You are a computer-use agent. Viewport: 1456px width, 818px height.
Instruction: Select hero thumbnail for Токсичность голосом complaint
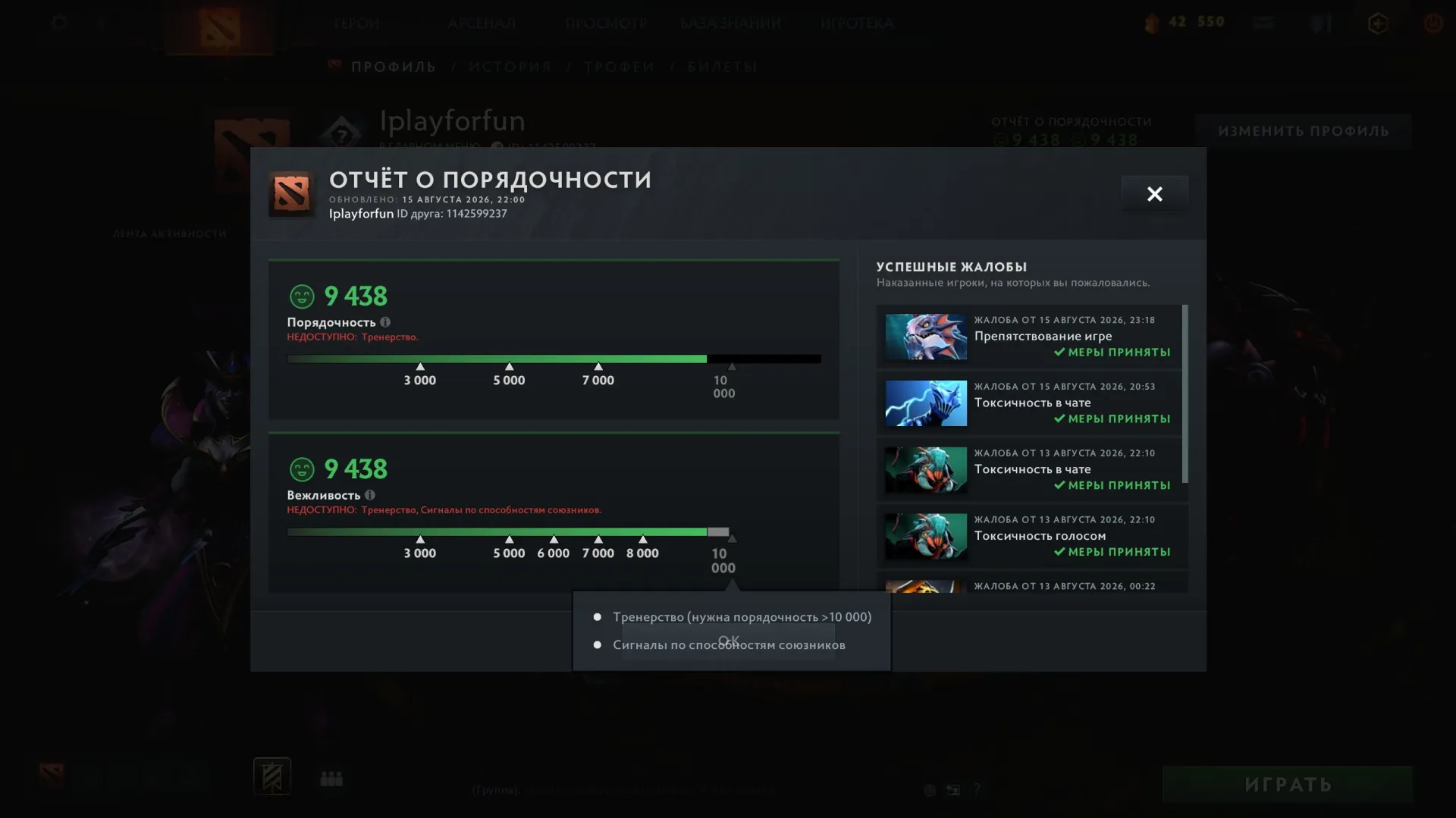[926, 536]
